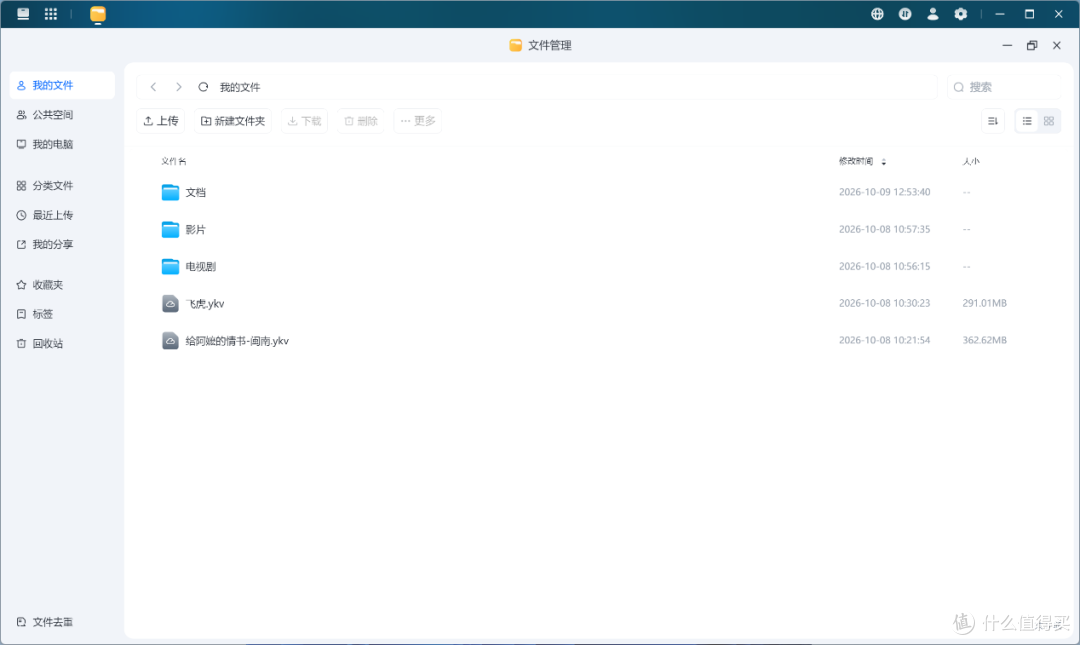This screenshot has height=645, width=1080.
Task: Click the date 2026-10-08 10:56:15
Action: (x=884, y=267)
